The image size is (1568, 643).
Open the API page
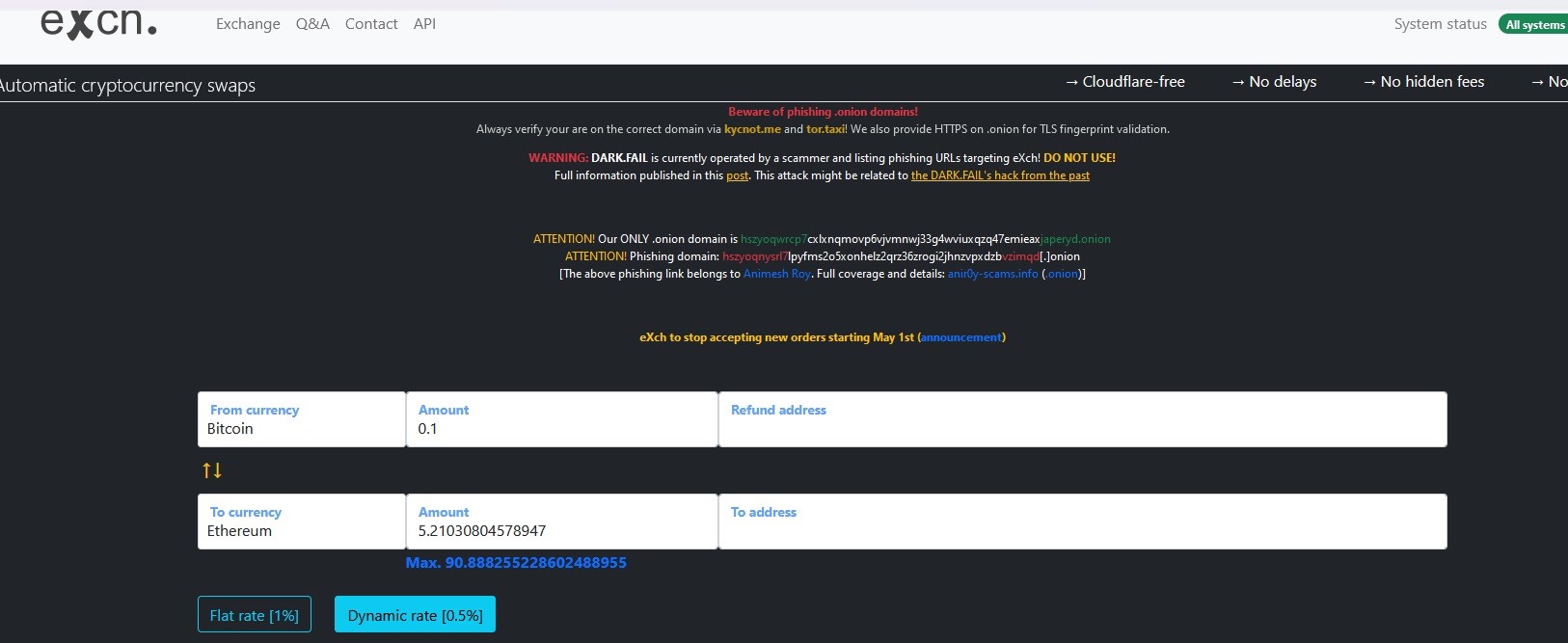click(424, 24)
